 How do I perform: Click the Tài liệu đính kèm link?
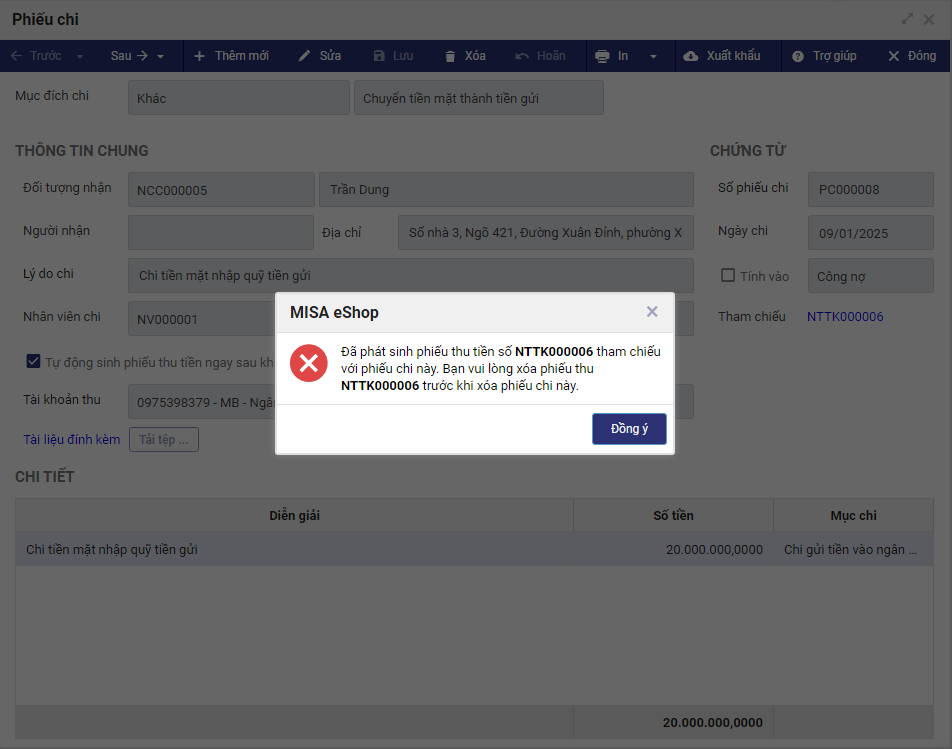(72, 439)
